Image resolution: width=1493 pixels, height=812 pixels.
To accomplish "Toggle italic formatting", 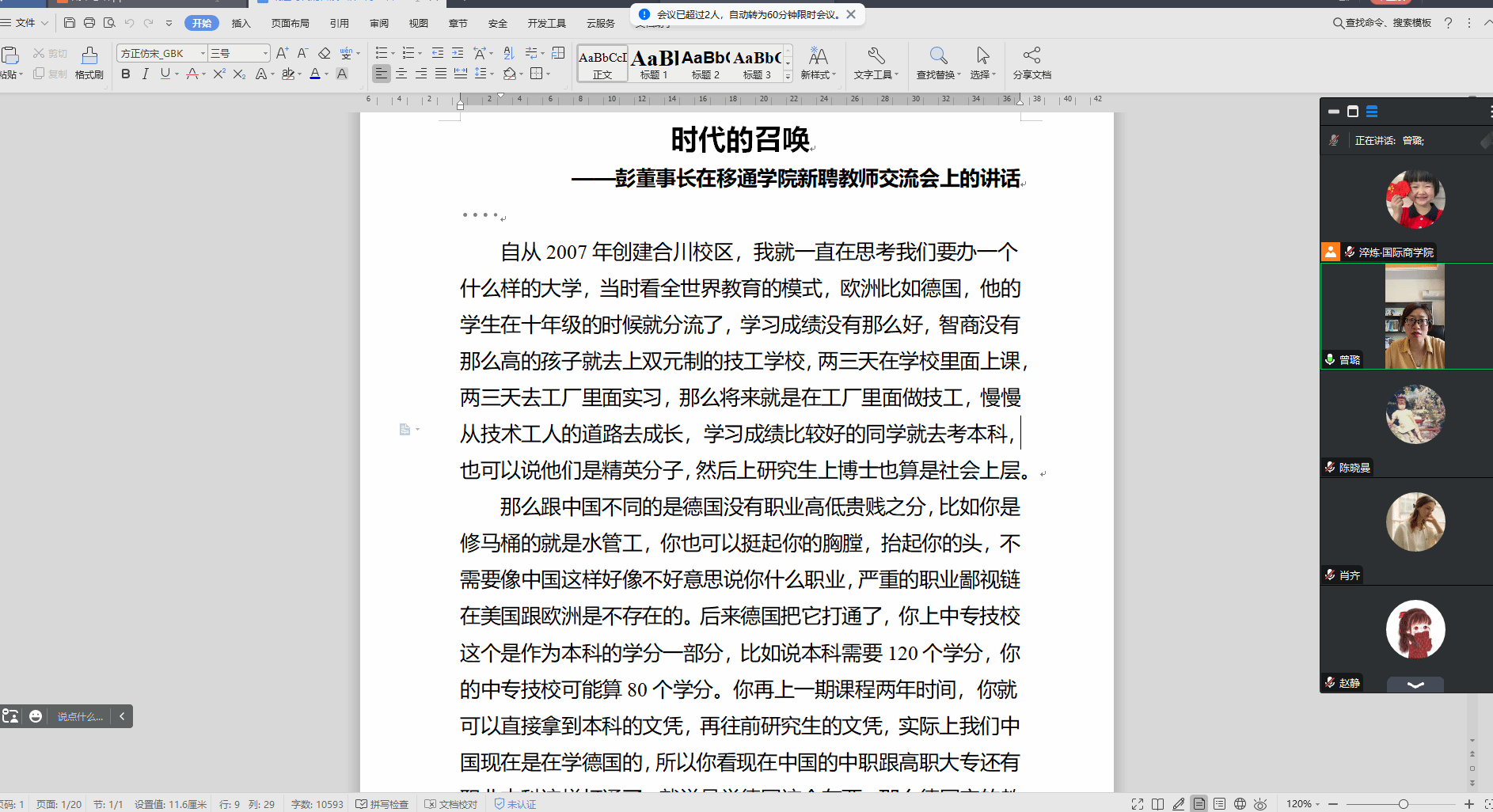I will [145, 74].
